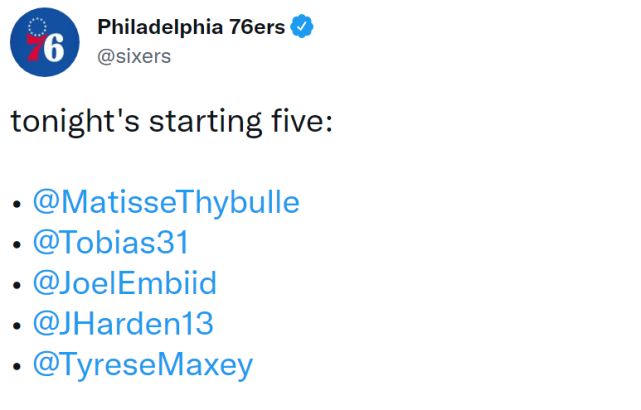Visit the @Tobias31 profile mention
Viewport: 641px width, 410px height.
point(110,243)
